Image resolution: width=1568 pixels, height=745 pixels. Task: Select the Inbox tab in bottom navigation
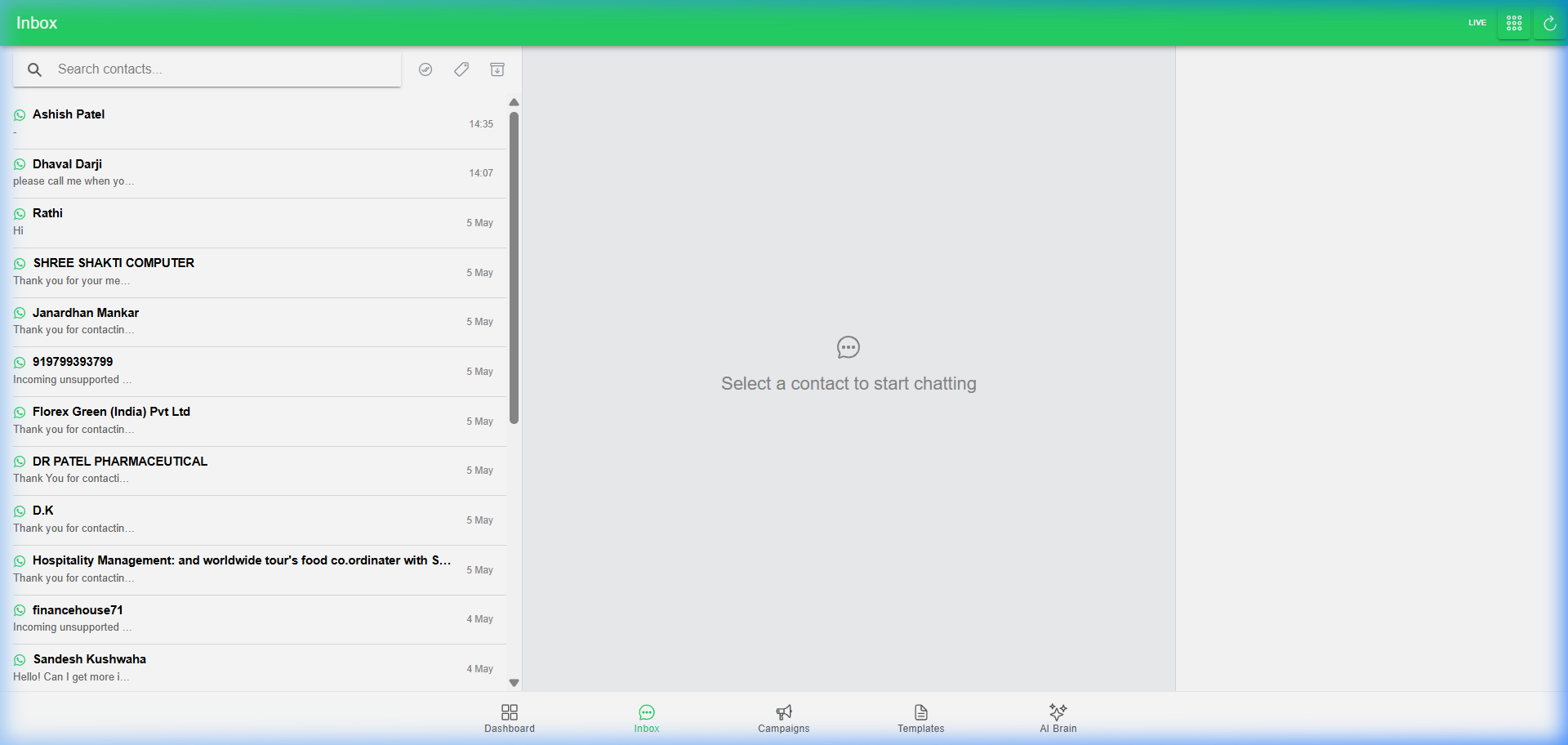tap(647, 719)
